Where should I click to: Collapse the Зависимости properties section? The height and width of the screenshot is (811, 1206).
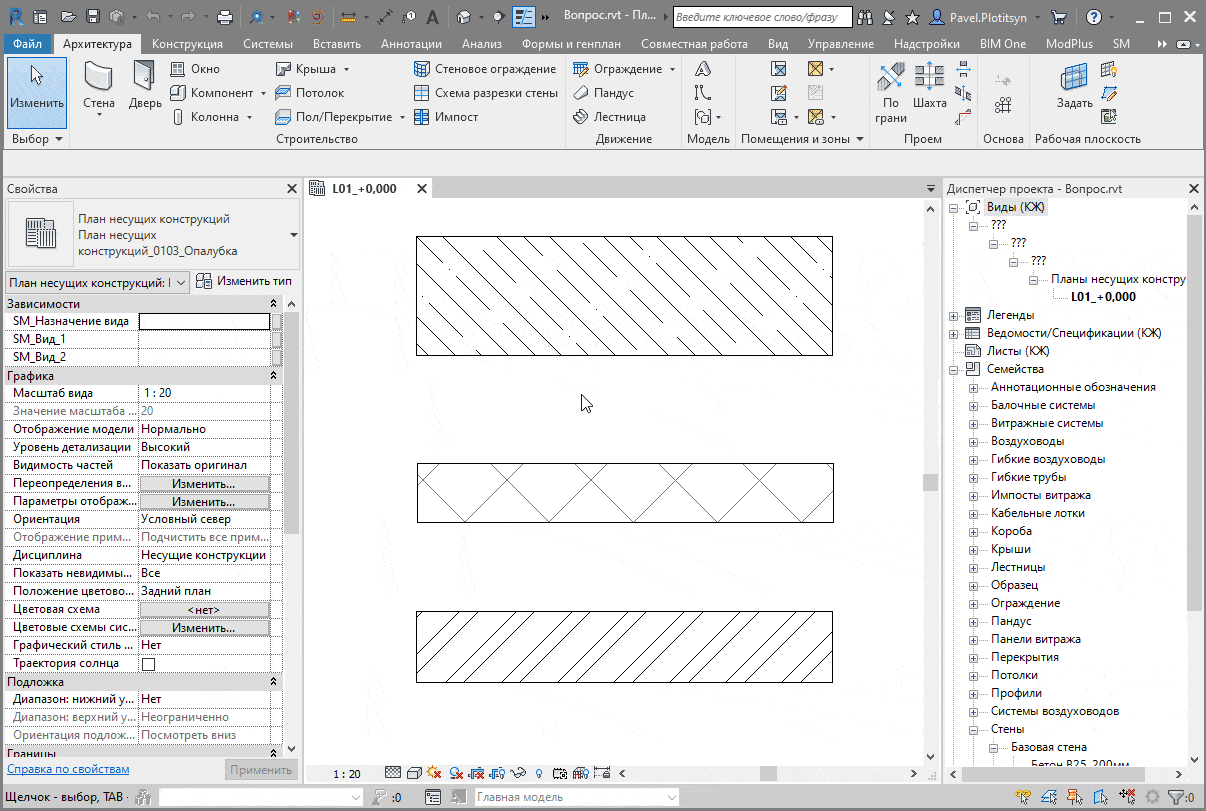pyautogui.click(x=274, y=304)
